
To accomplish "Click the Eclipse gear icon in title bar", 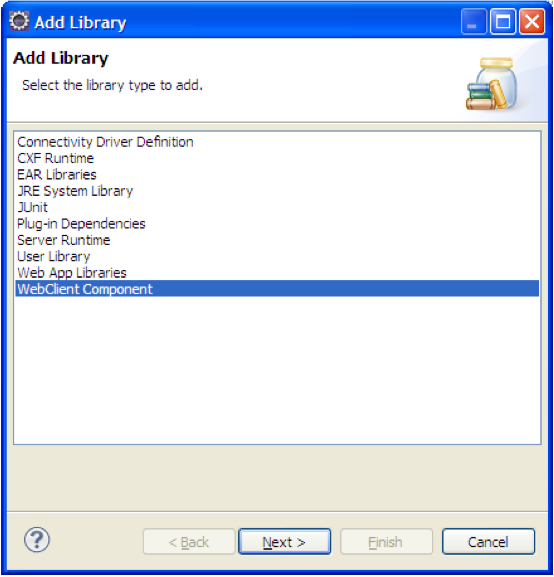I will [x=19, y=21].
